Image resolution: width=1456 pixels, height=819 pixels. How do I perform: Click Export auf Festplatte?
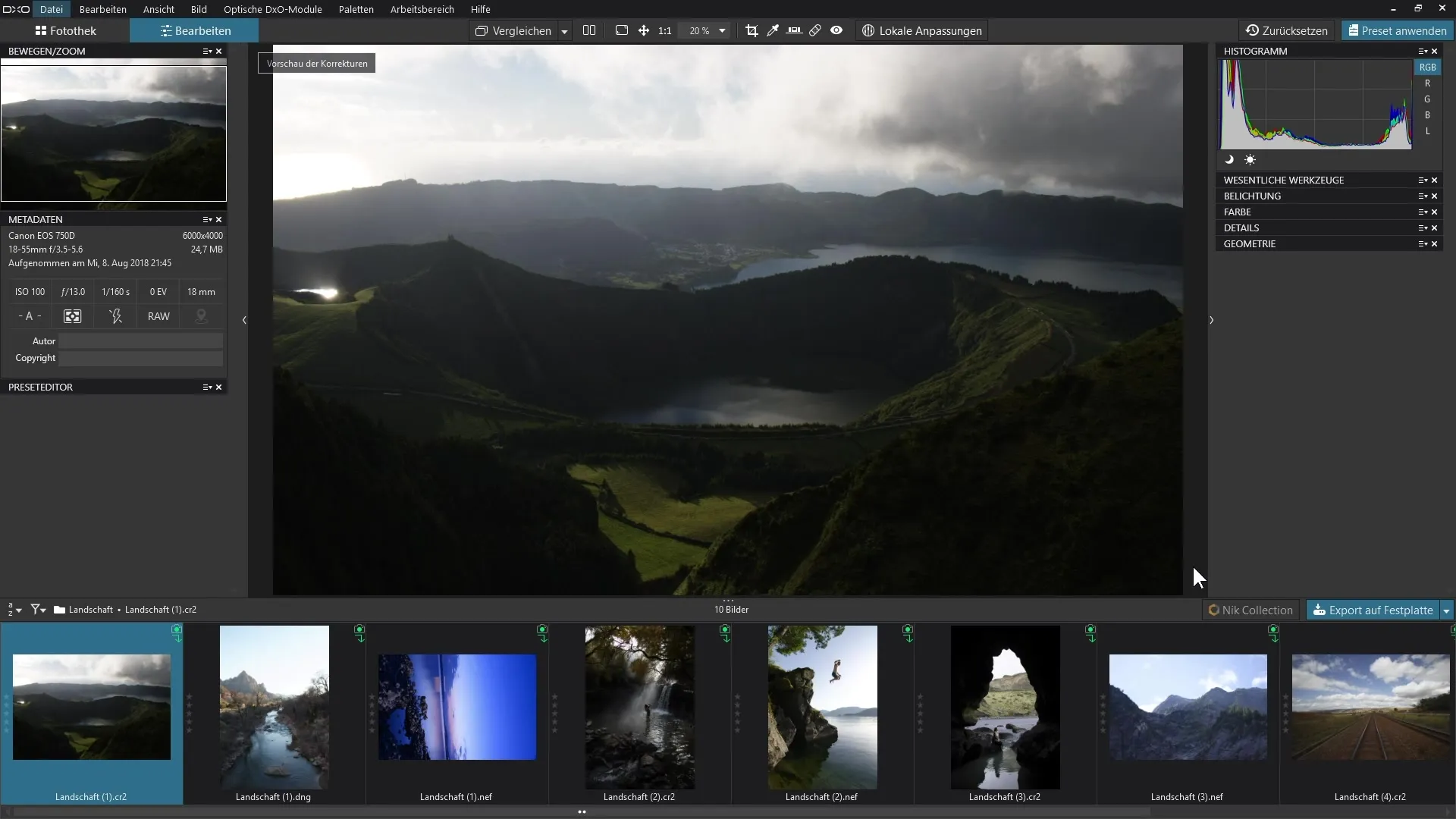[x=1373, y=610]
